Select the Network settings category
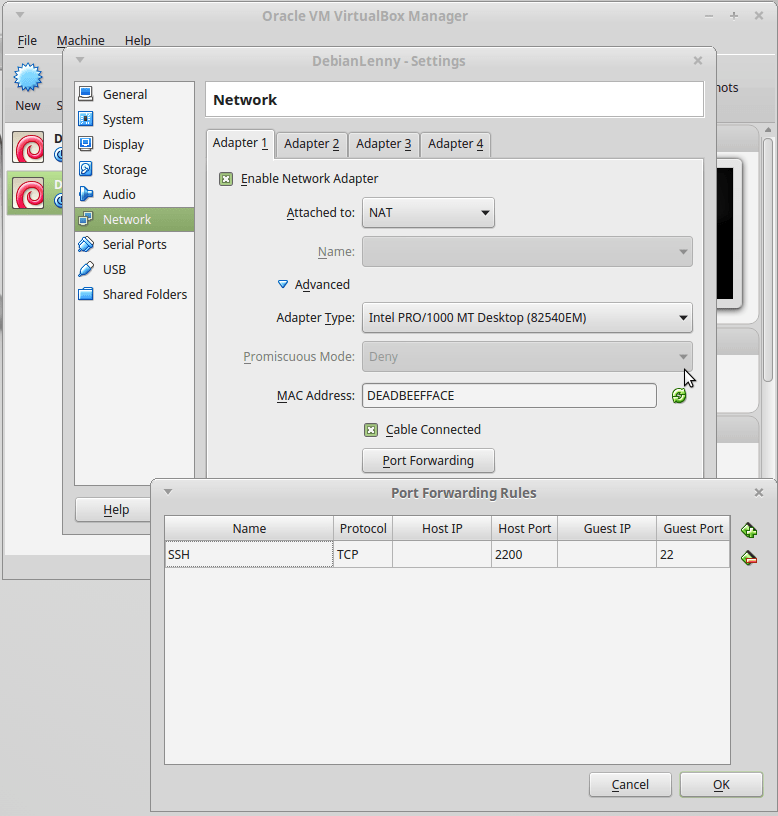This screenshot has height=816, width=778. coord(134,219)
